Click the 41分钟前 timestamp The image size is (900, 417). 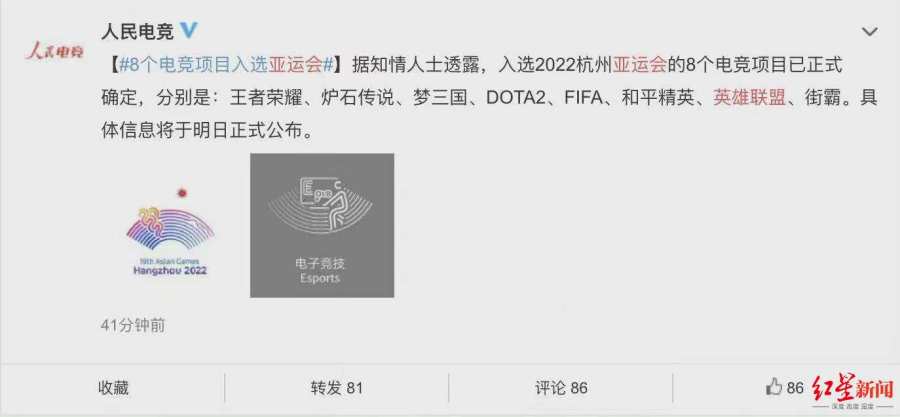click(133, 325)
